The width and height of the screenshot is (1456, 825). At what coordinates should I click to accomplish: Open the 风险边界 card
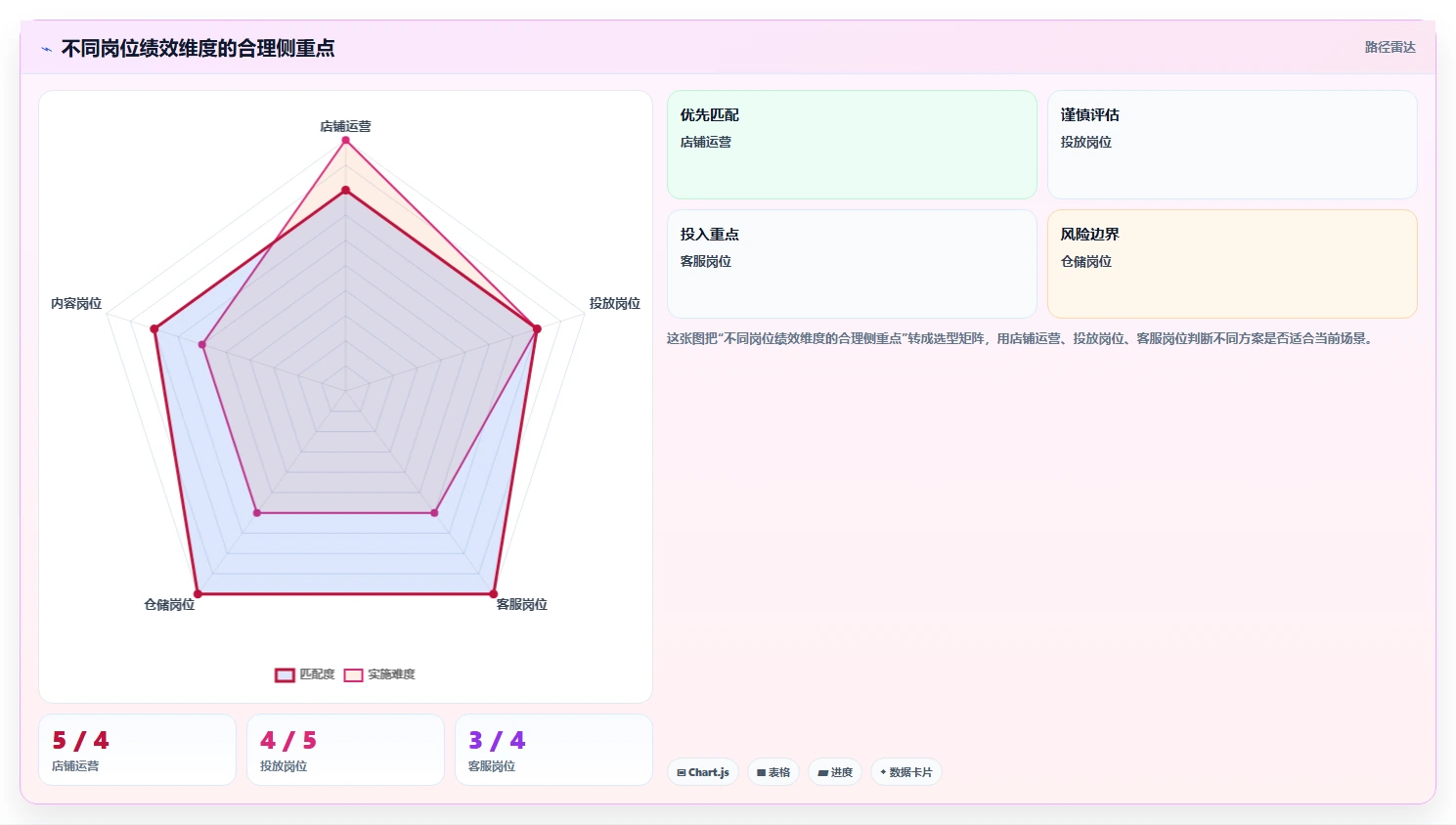pyautogui.click(x=1232, y=264)
